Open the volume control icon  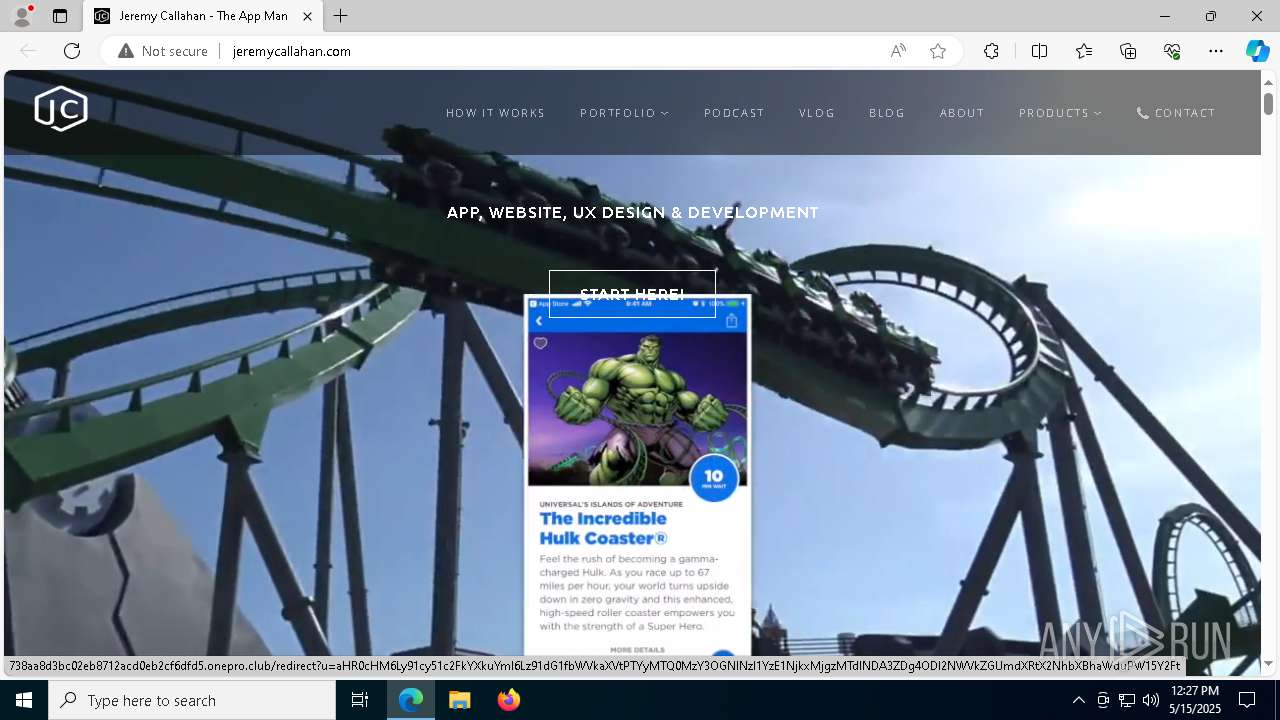click(1151, 700)
